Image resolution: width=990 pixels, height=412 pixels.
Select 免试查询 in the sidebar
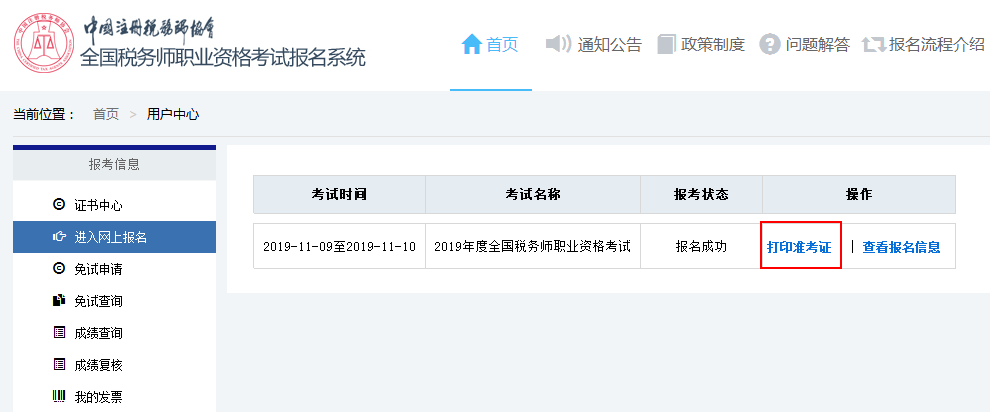click(x=114, y=301)
